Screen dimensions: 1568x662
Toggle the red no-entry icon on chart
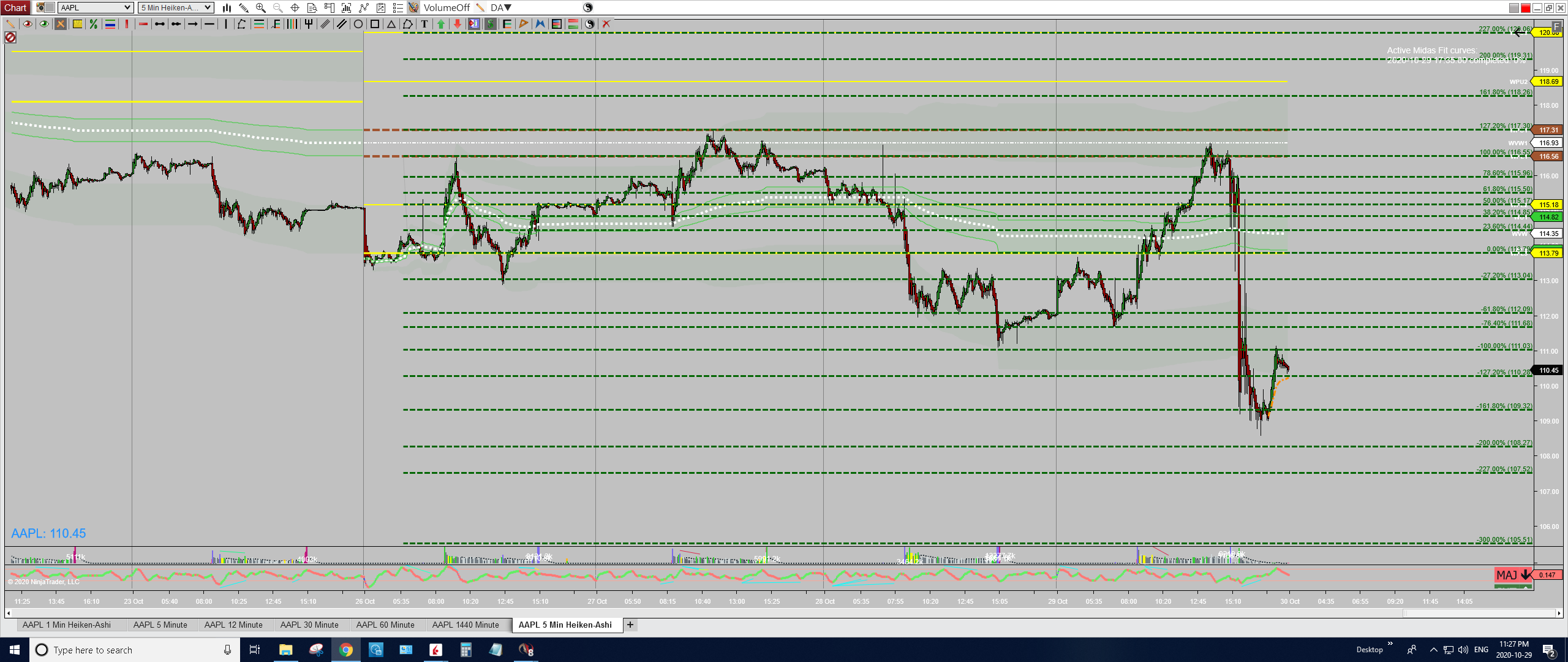click(10, 38)
